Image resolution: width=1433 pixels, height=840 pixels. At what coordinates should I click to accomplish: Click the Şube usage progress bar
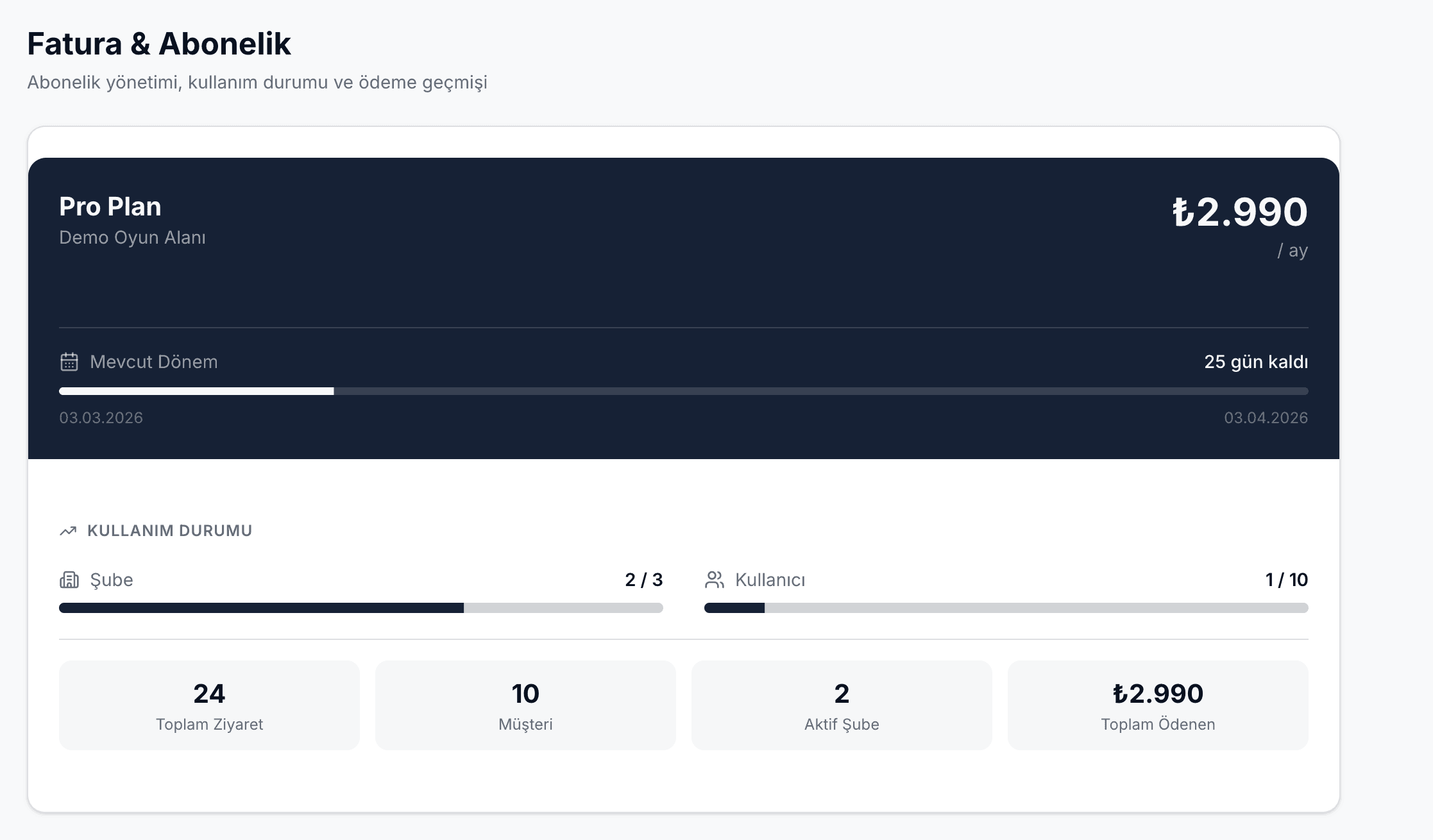(360, 608)
